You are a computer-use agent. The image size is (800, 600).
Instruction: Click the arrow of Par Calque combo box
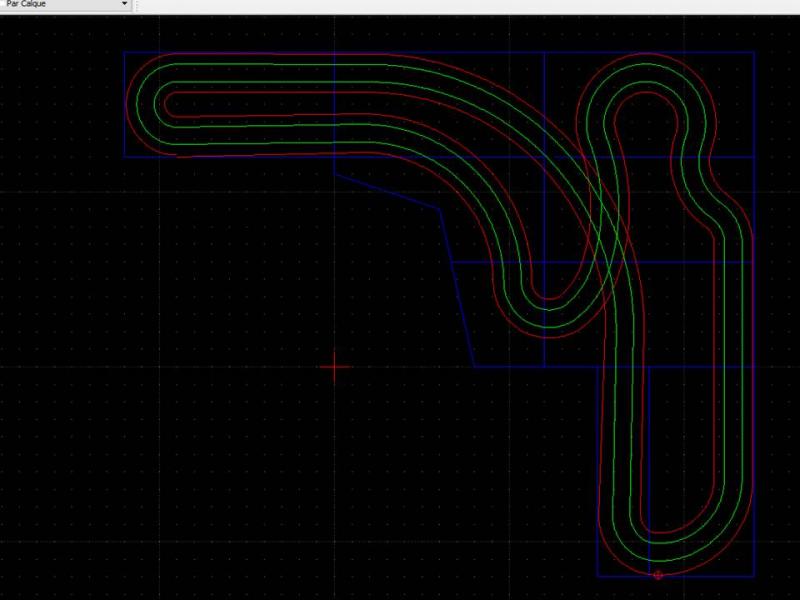coord(124,5)
